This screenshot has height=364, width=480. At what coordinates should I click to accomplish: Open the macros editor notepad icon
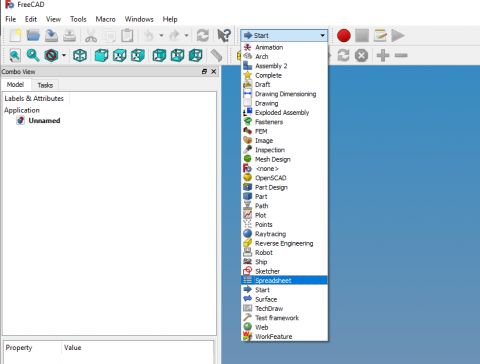click(x=380, y=35)
